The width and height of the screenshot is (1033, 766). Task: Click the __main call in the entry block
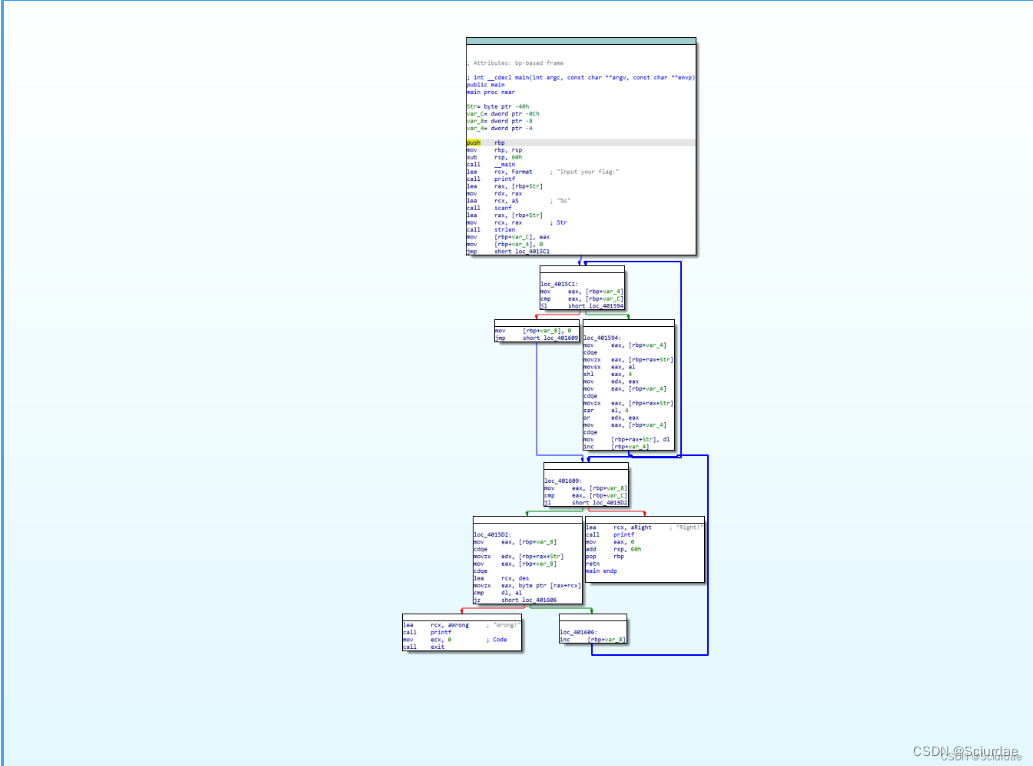point(505,164)
